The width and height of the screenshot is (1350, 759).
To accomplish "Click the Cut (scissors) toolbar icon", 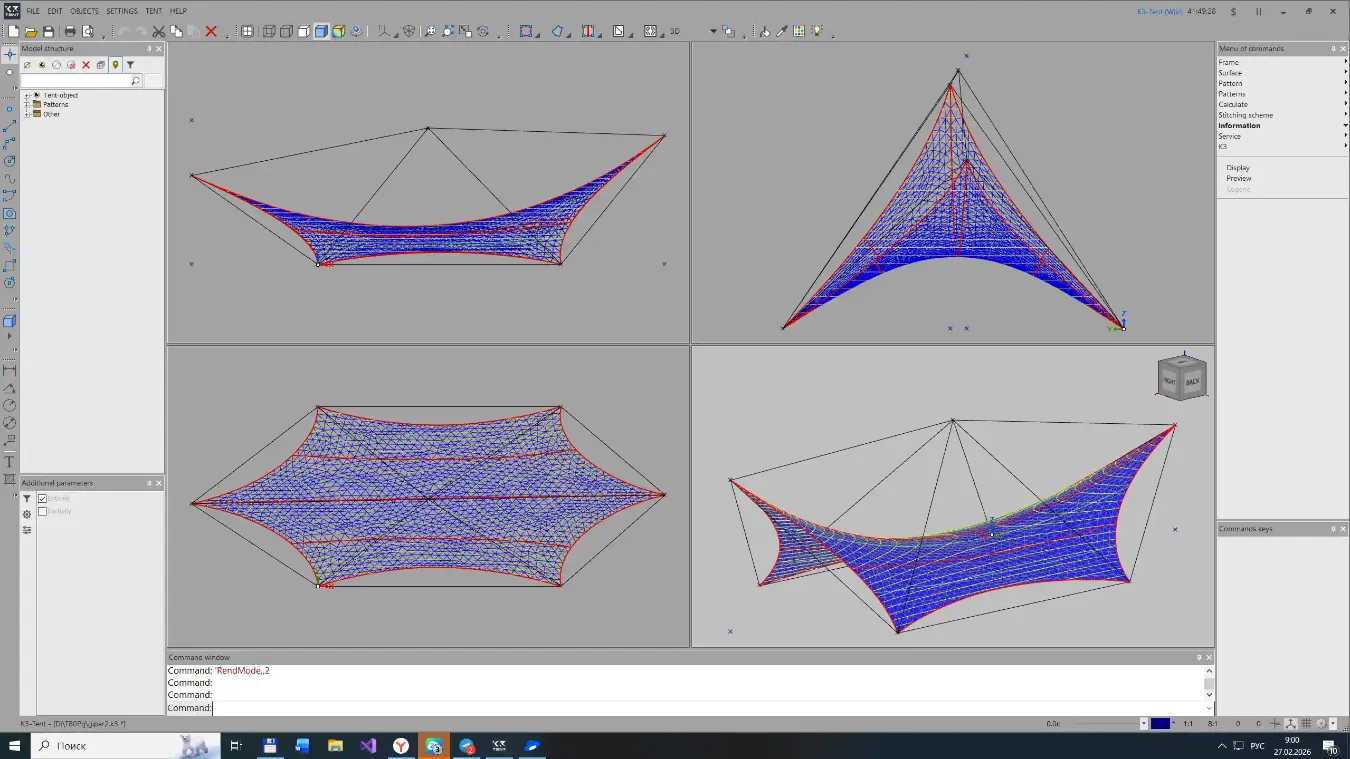I will tap(159, 31).
